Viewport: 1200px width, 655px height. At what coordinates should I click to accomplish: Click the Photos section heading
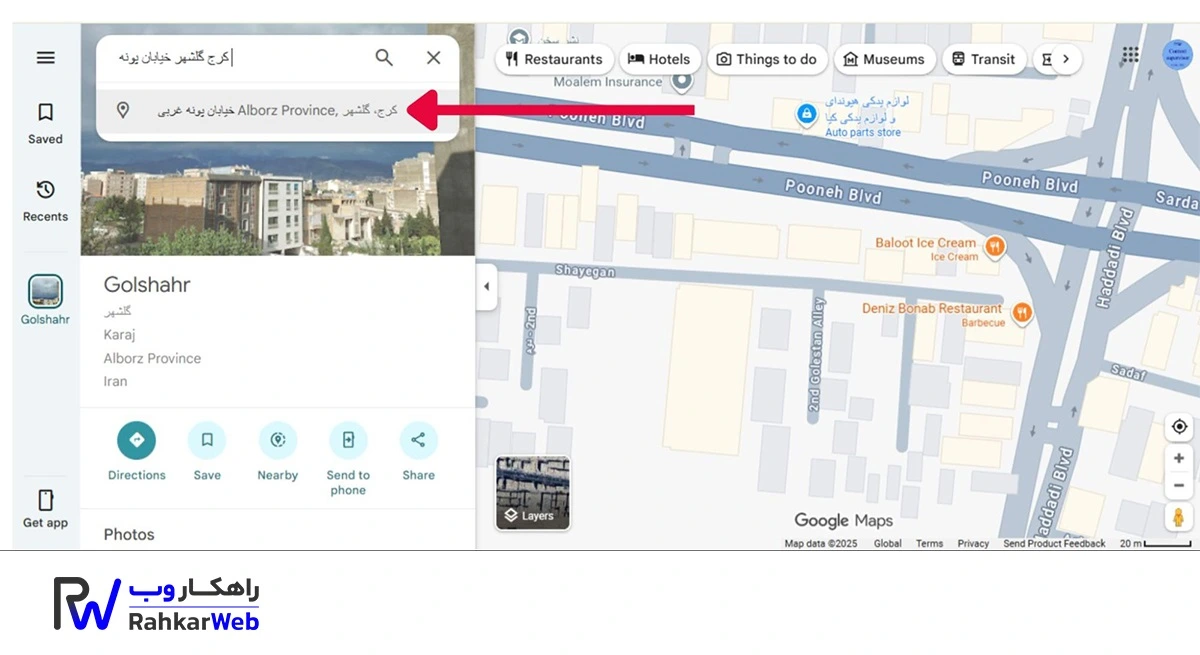click(x=129, y=534)
